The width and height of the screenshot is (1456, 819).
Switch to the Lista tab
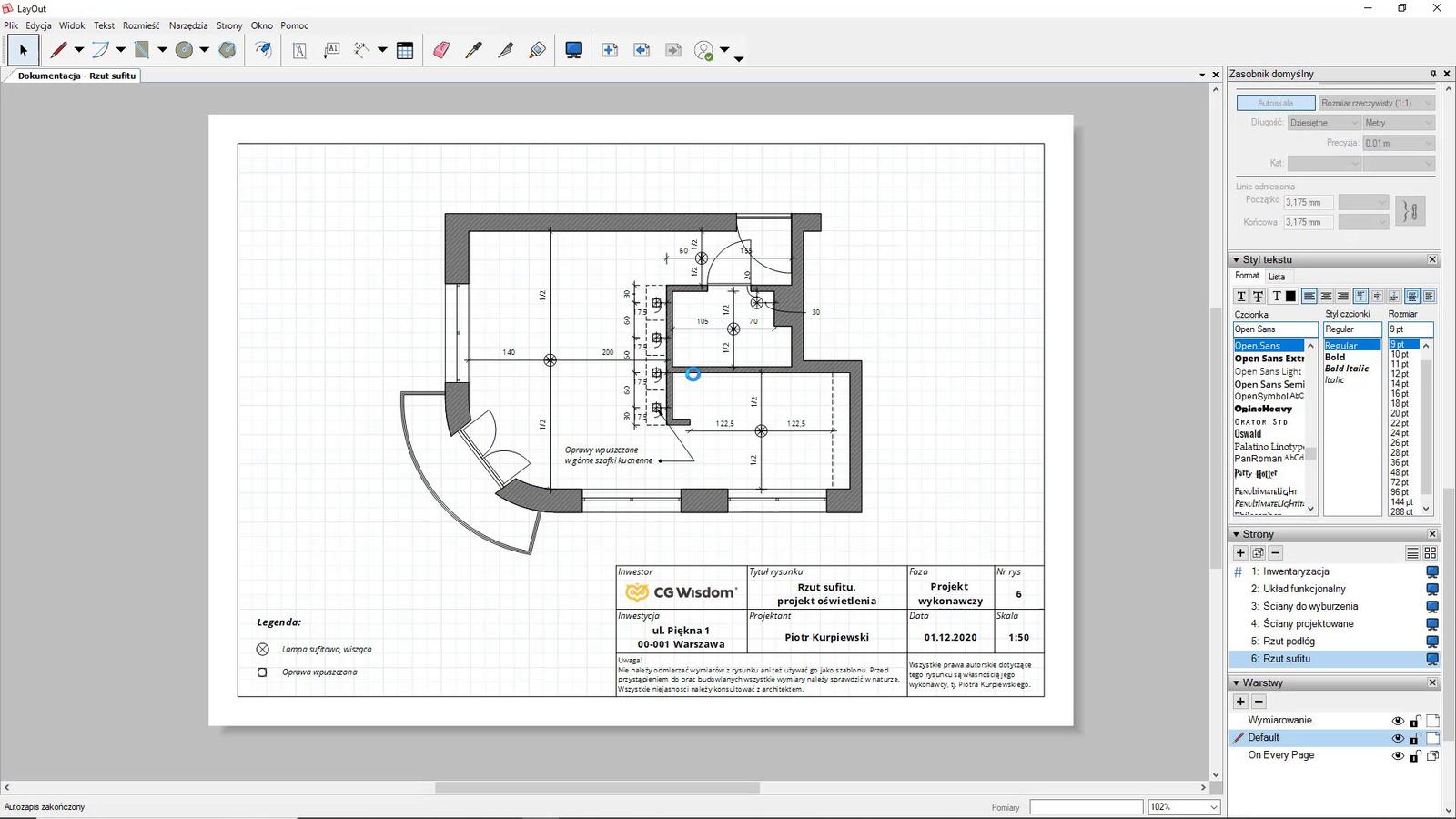pyautogui.click(x=1277, y=277)
